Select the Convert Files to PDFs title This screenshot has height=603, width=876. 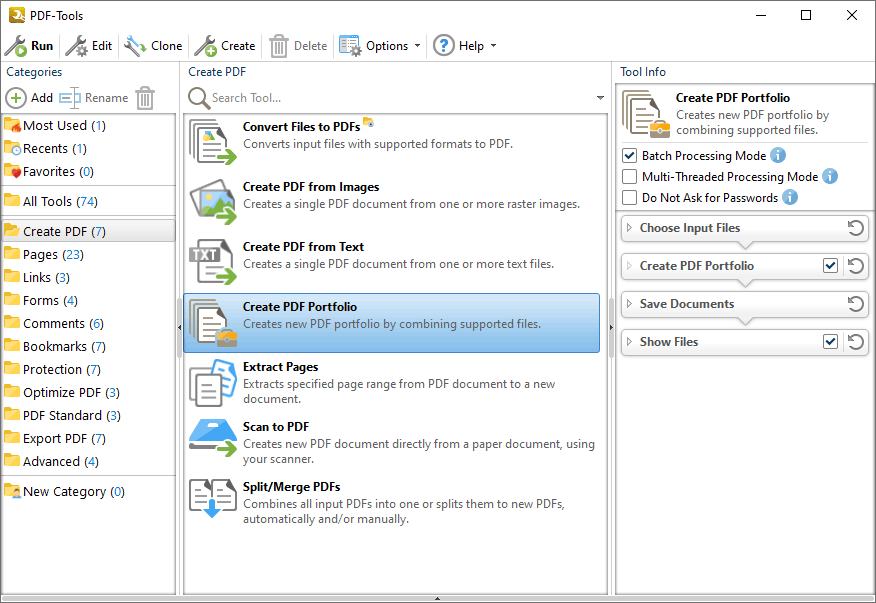click(x=301, y=127)
